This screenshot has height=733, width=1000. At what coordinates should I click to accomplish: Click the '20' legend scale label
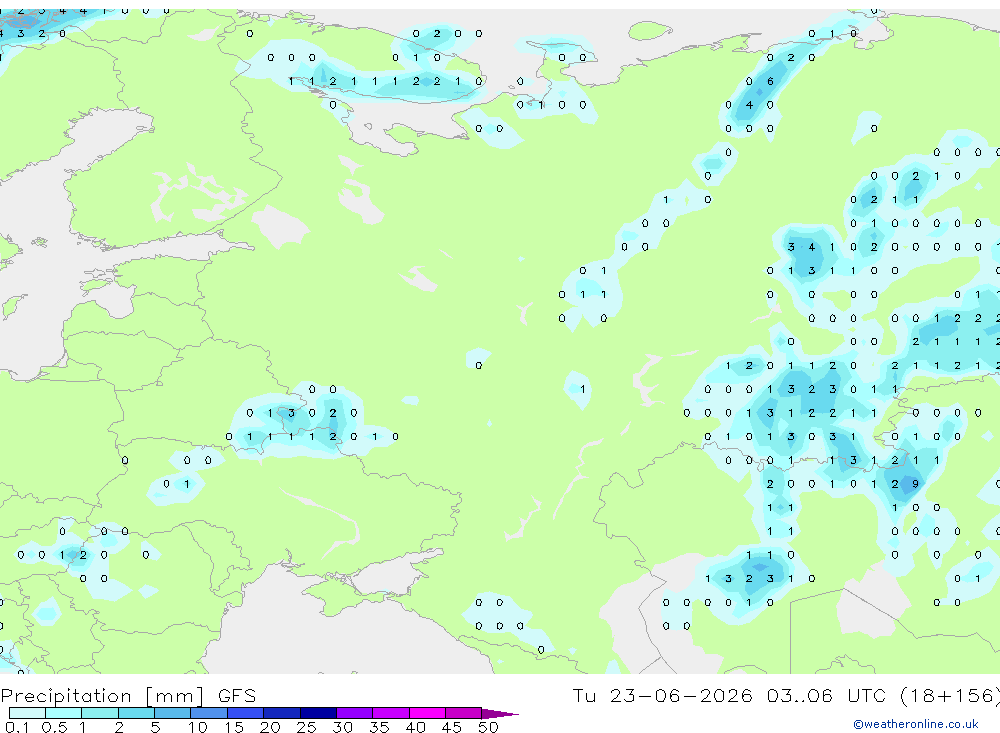[x=270, y=727]
